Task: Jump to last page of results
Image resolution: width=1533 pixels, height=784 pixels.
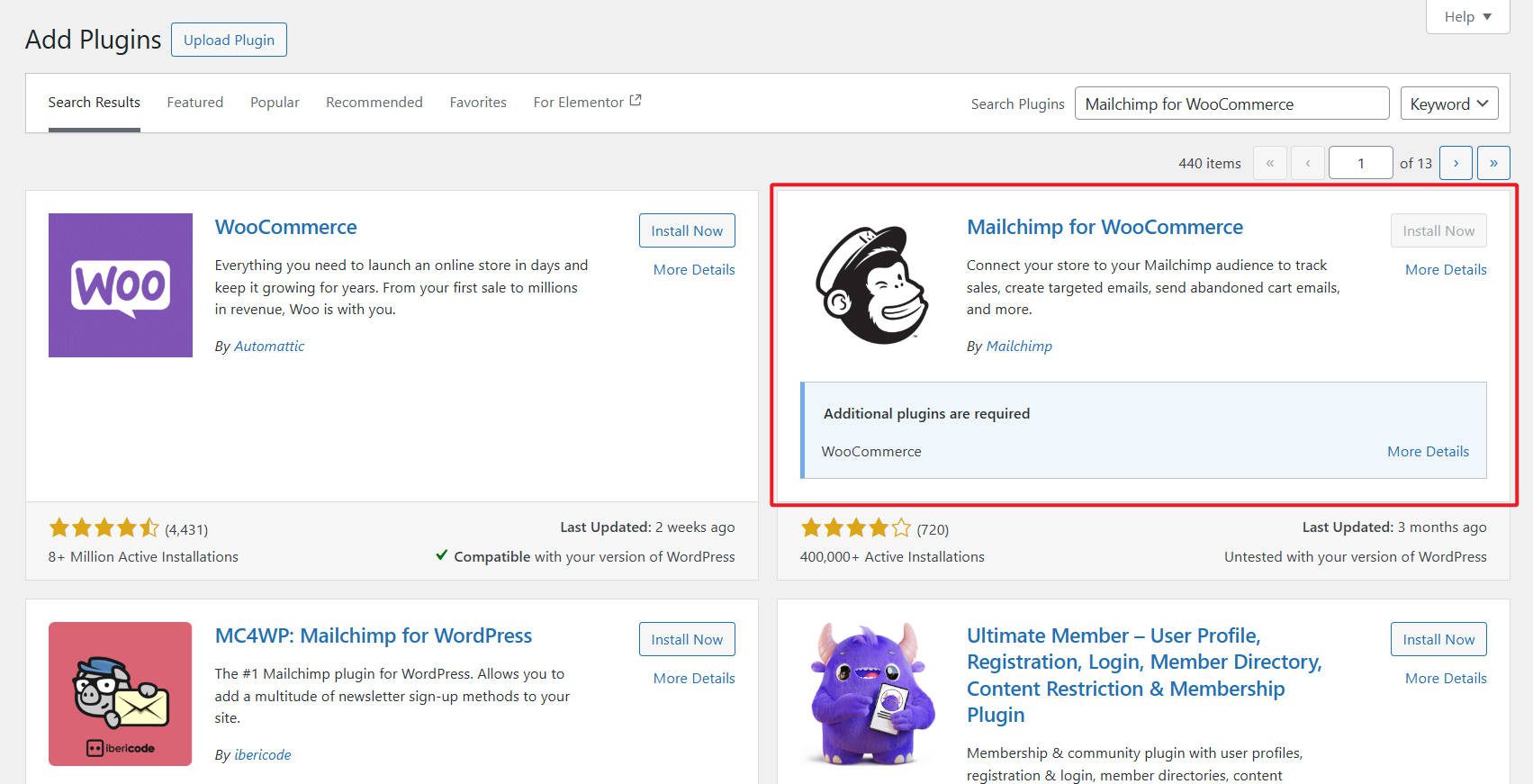Action: click(x=1493, y=163)
